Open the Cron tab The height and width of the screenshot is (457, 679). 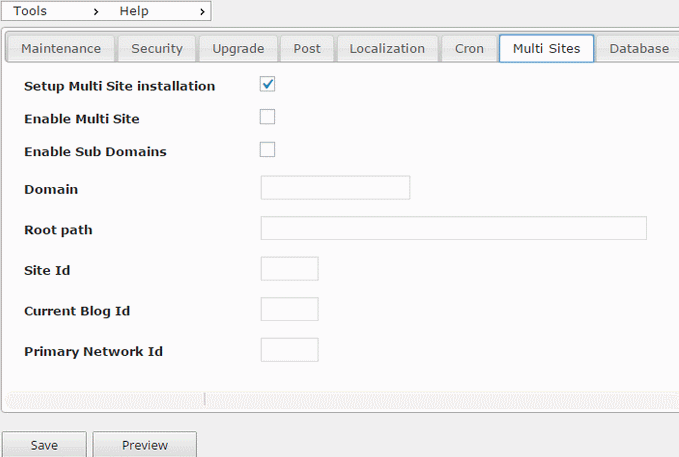tap(469, 49)
